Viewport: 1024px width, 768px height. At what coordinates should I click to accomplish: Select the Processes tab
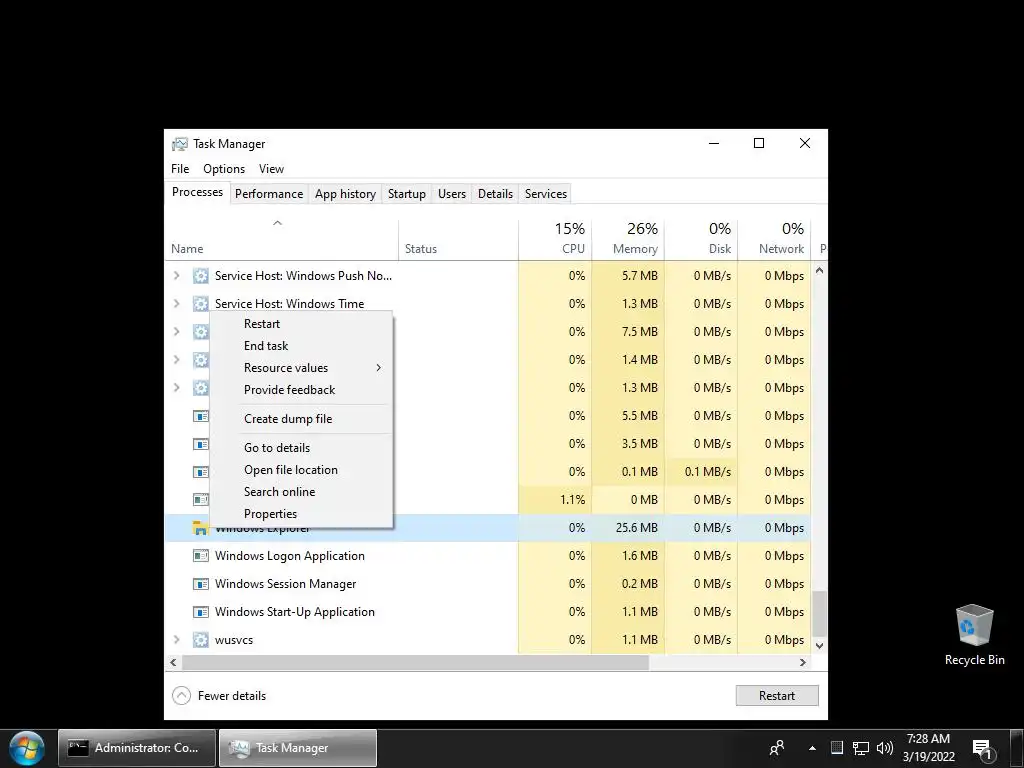[197, 192]
